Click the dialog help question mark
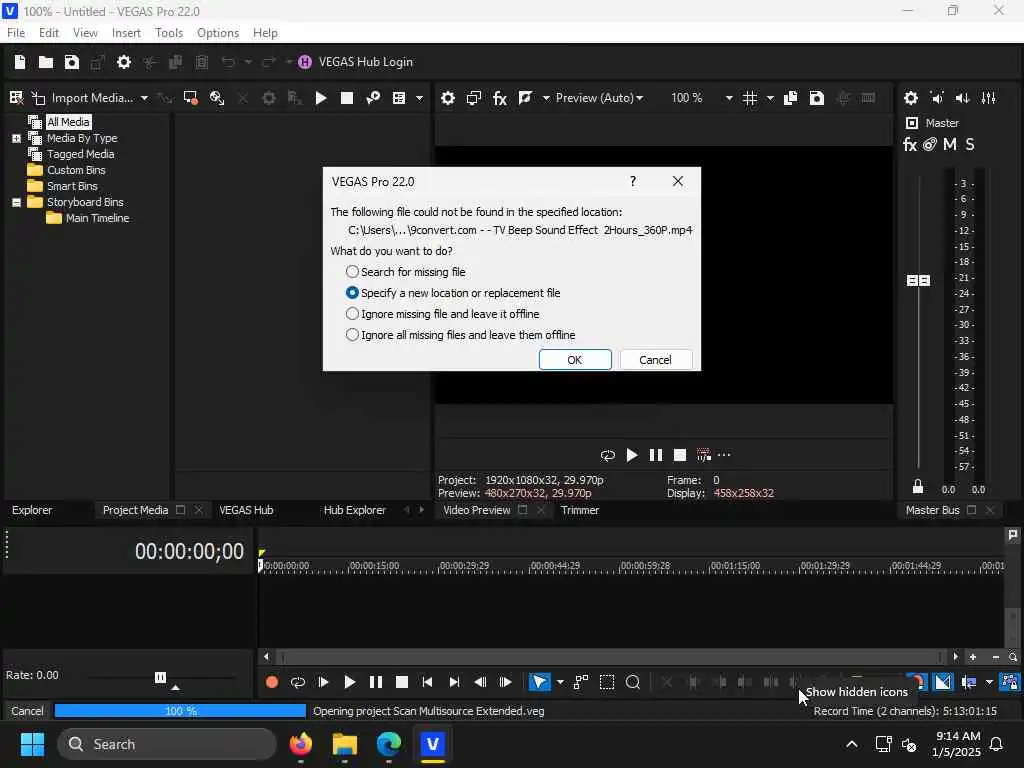1024x768 pixels. pyautogui.click(x=632, y=182)
